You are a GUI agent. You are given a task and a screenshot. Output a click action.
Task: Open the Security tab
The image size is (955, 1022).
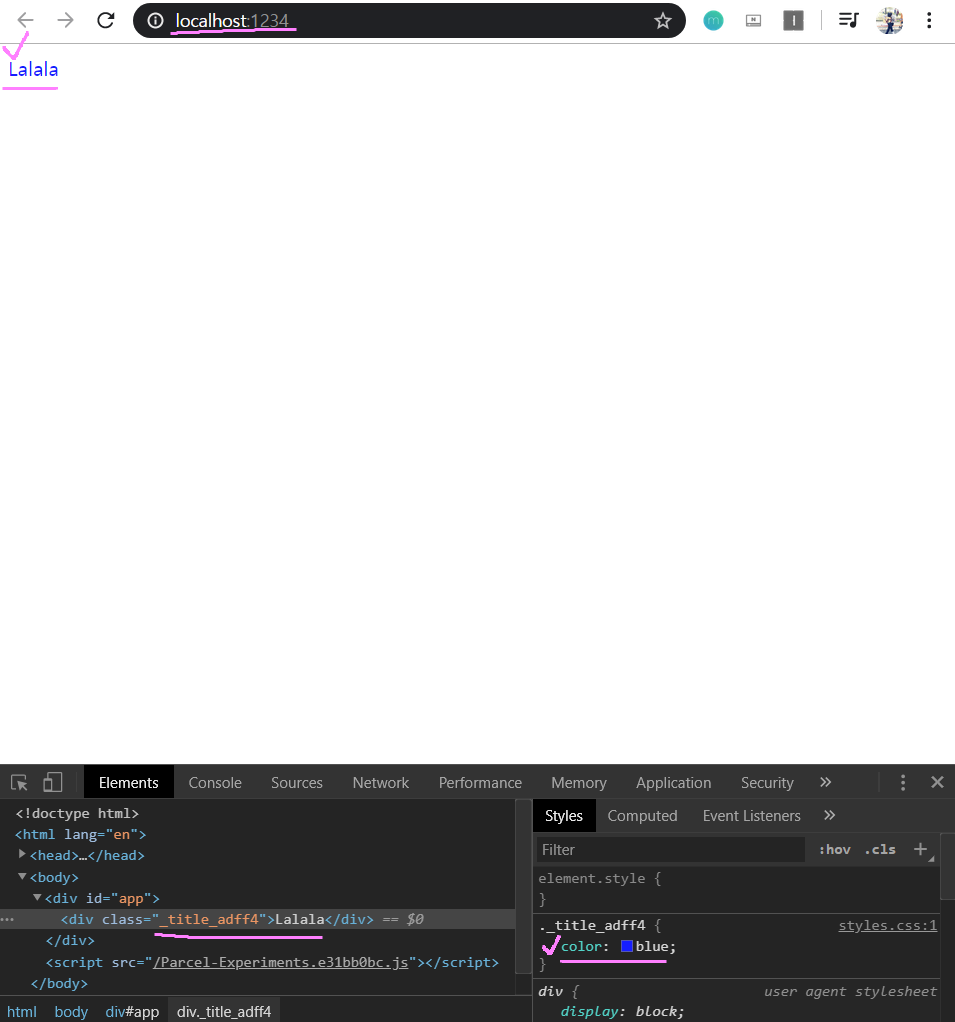click(x=767, y=782)
